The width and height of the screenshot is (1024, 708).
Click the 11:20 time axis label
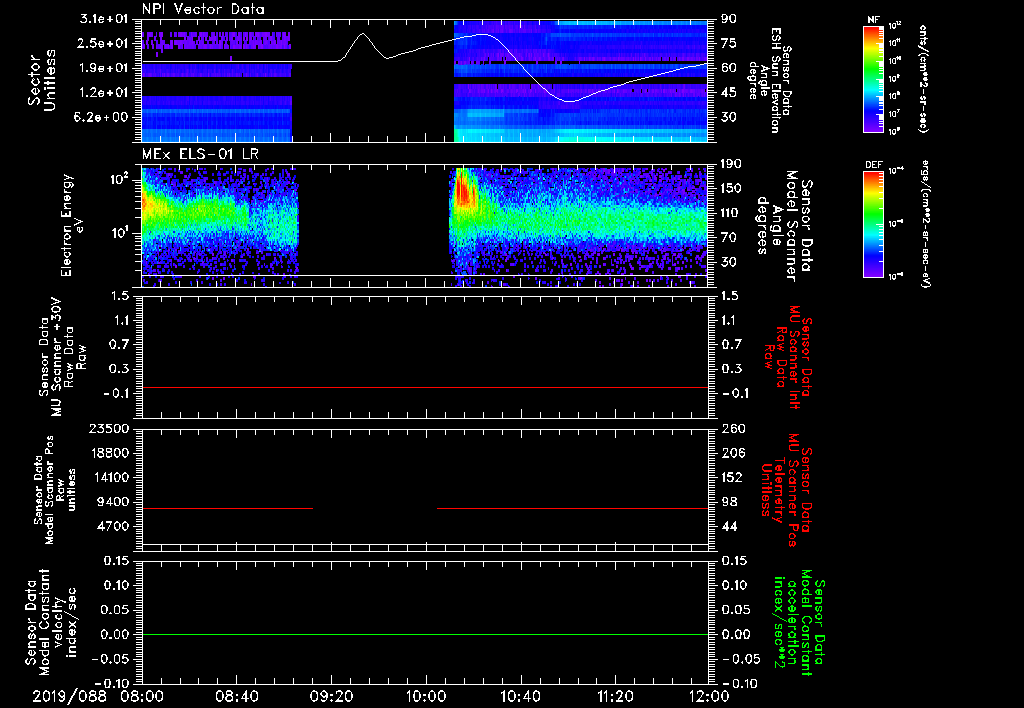pos(615,696)
